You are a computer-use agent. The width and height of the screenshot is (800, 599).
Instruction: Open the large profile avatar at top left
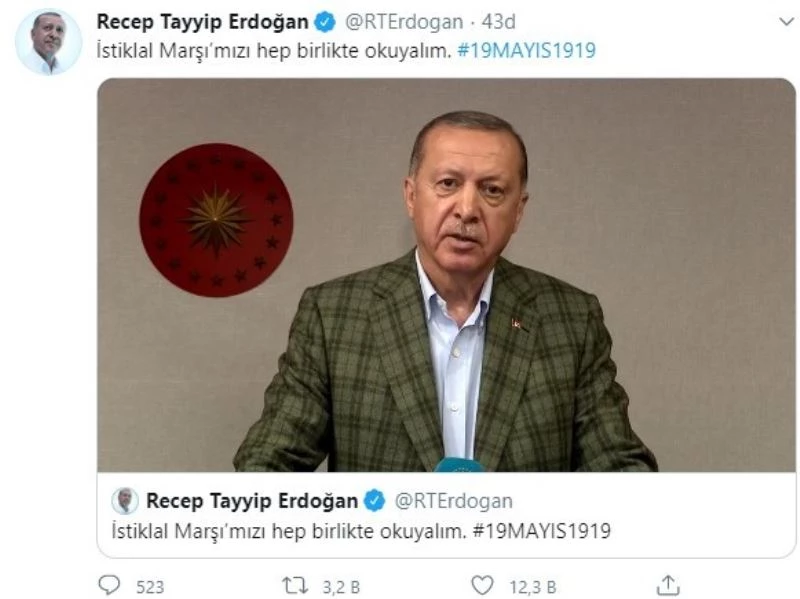[x=48, y=42]
